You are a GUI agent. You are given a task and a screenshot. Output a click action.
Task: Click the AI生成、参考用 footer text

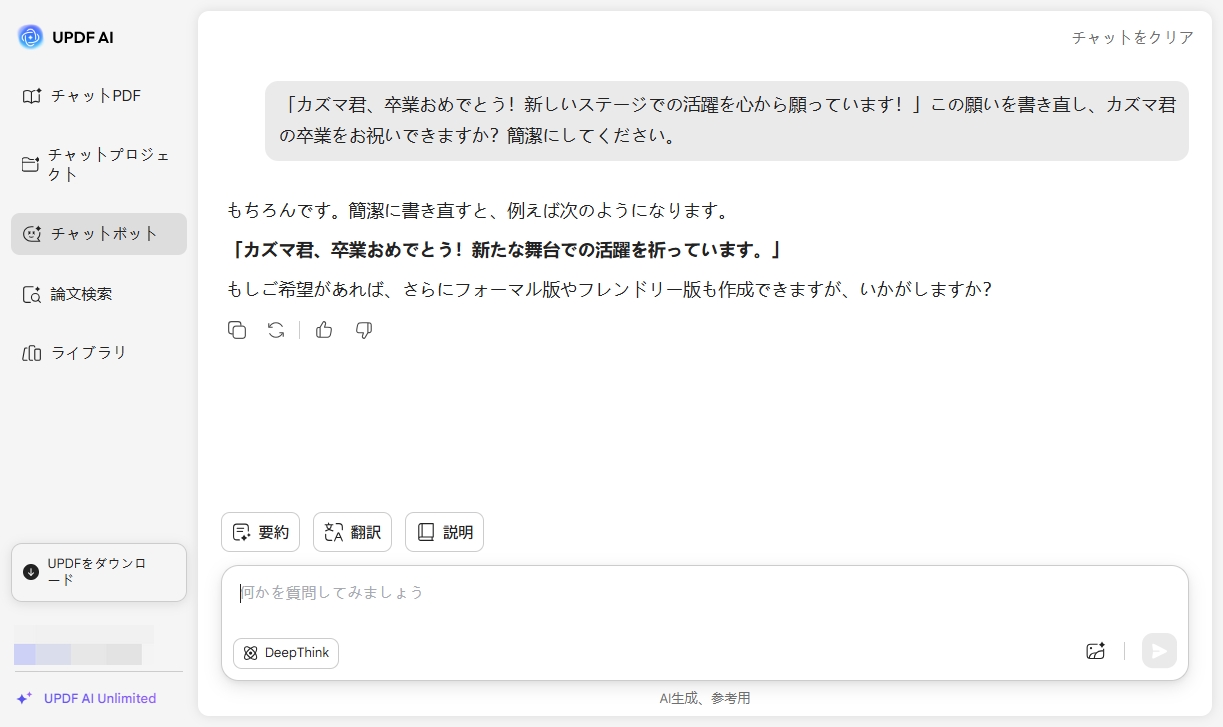(x=704, y=698)
